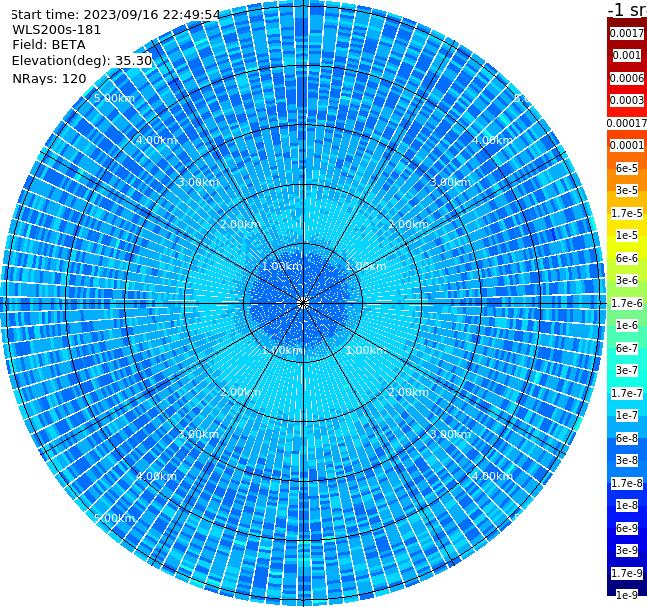Click the 2.00km ring label in upper-left quadrant
647x607 pixels.
(x=240, y=224)
